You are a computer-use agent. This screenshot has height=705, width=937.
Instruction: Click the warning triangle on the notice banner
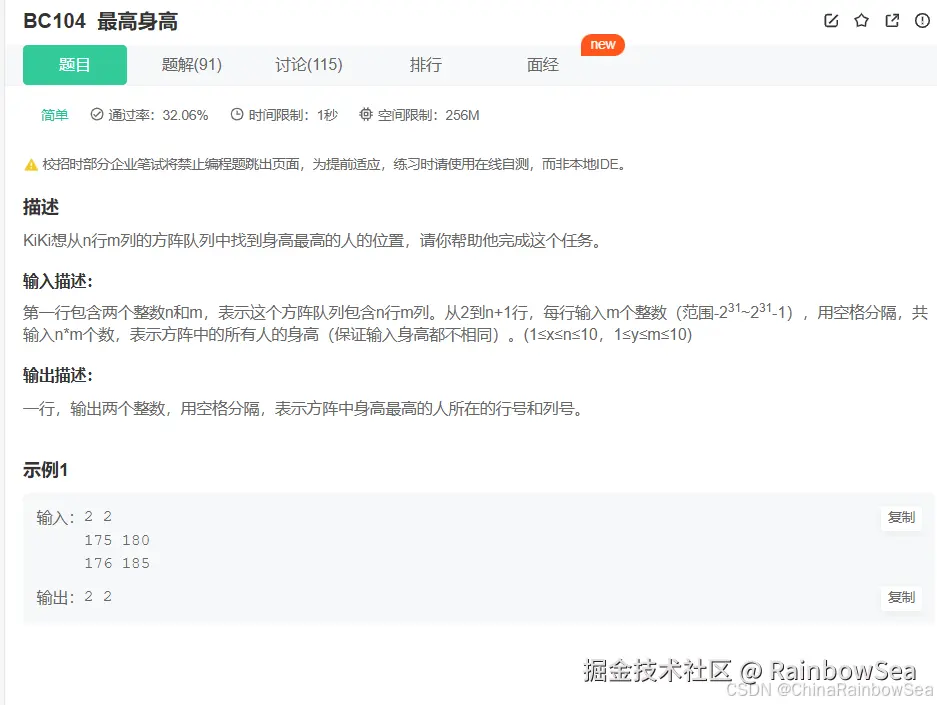pos(31,163)
